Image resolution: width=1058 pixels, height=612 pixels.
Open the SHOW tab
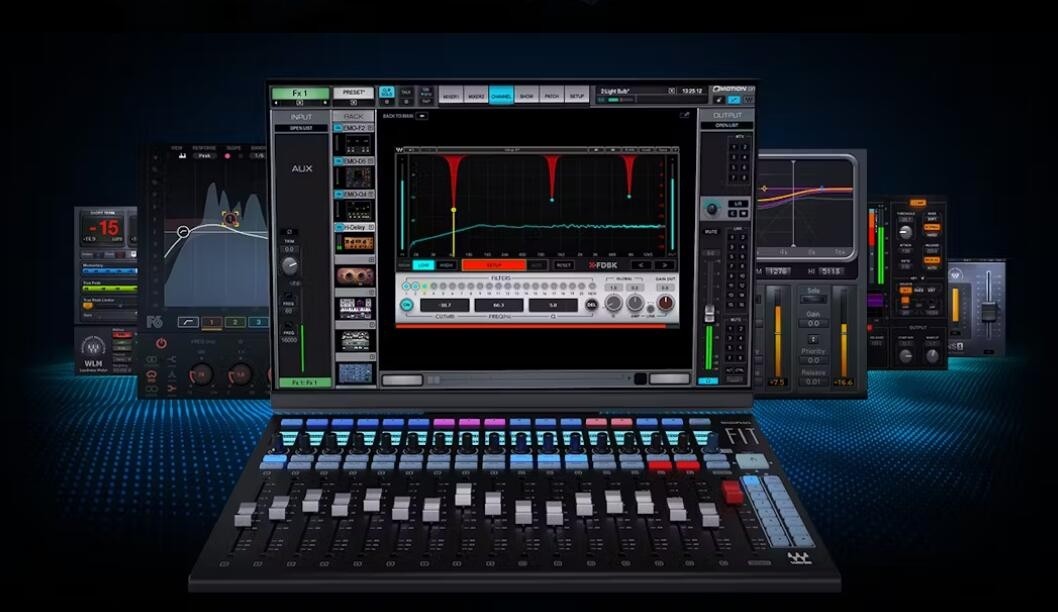[x=526, y=96]
